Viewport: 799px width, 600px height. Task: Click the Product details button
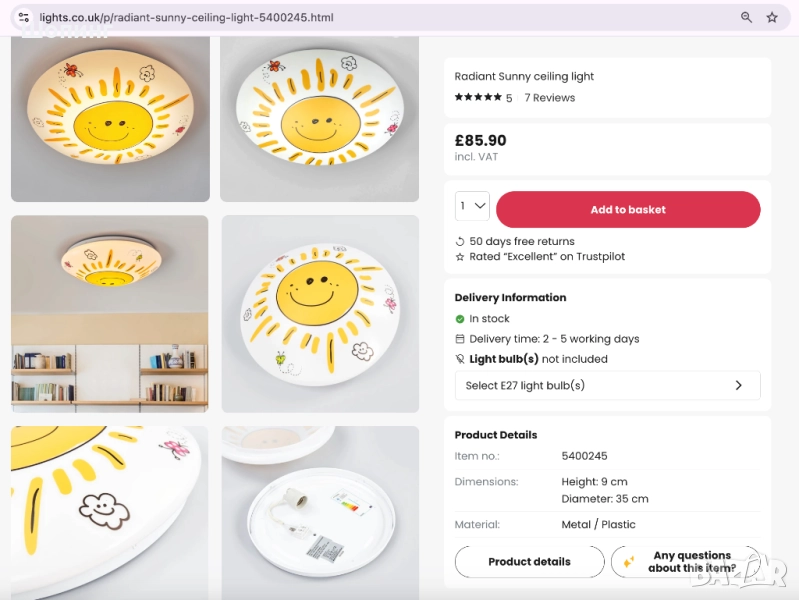pyautogui.click(x=529, y=562)
